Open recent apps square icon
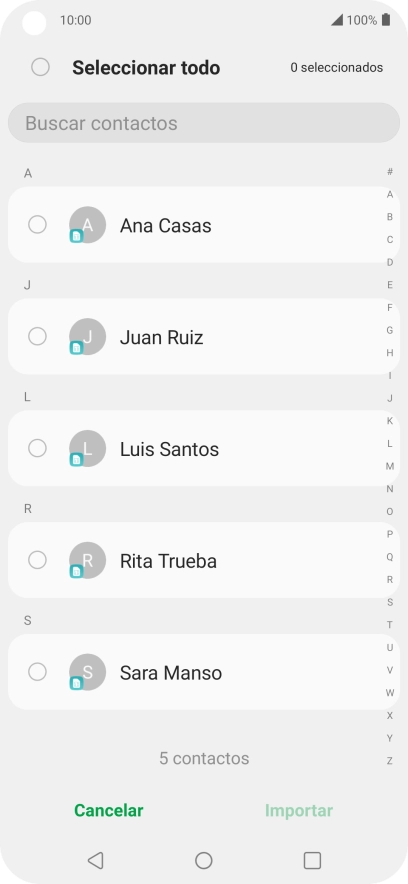The width and height of the screenshot is (408, 884). (312, 860)
